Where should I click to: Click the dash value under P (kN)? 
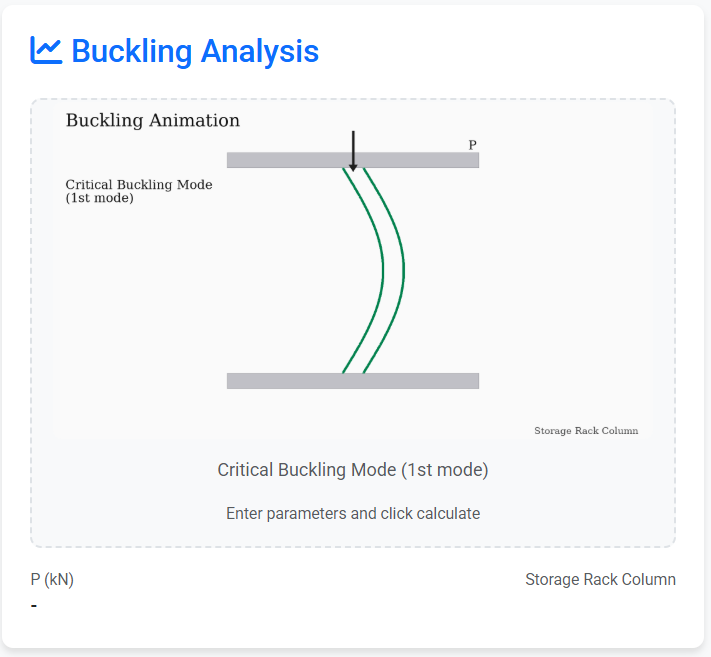[35, 606]
